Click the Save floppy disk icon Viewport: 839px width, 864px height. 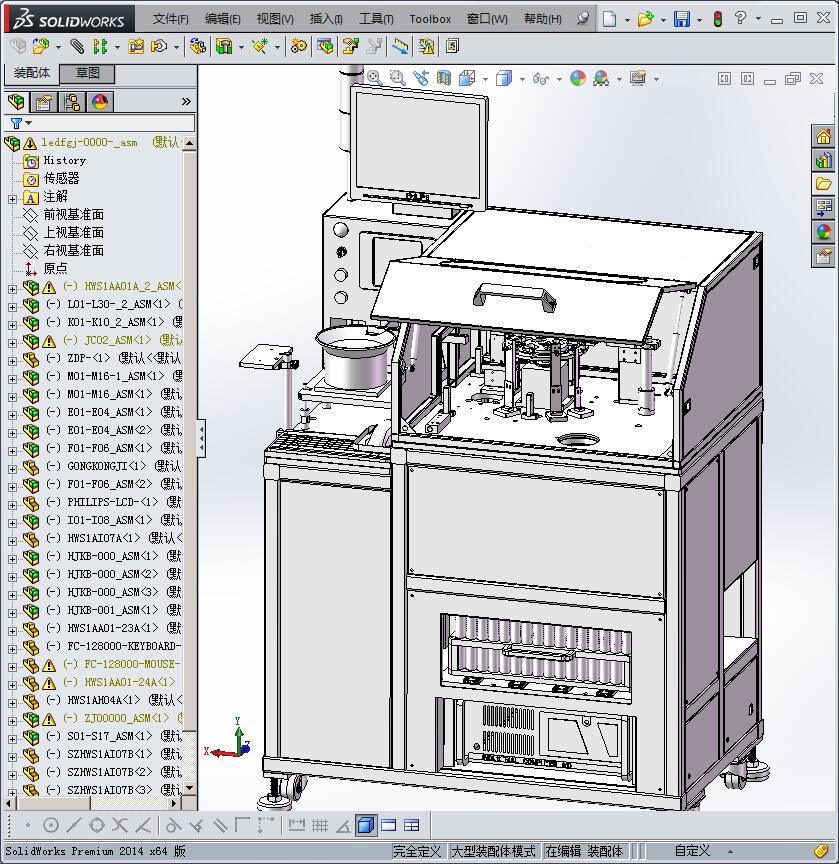(x=681, y=19)
